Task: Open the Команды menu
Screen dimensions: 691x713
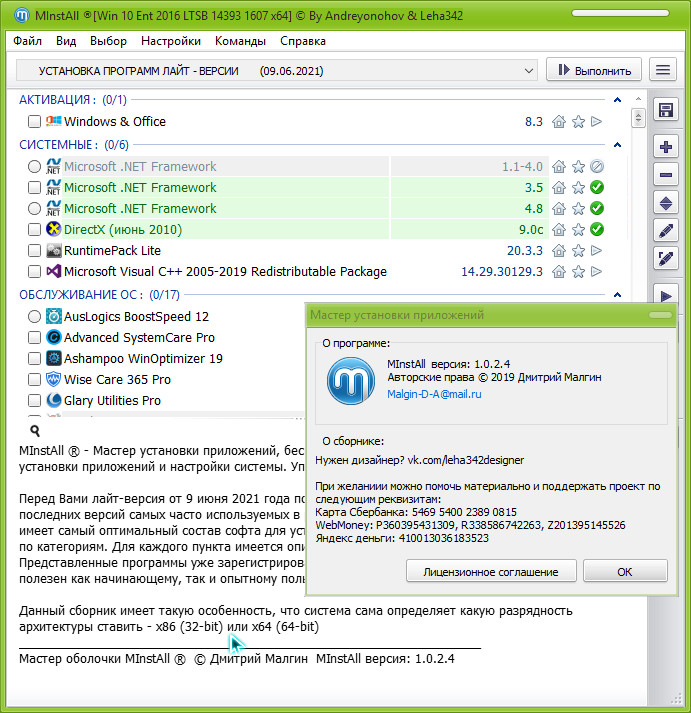Action: pos(240,42)
